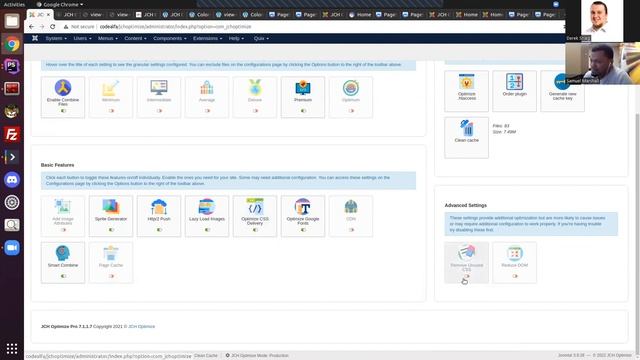Open the System dropdown menu
The height and width of the screenshot is (360, 640).
click(x=56, y=38)
